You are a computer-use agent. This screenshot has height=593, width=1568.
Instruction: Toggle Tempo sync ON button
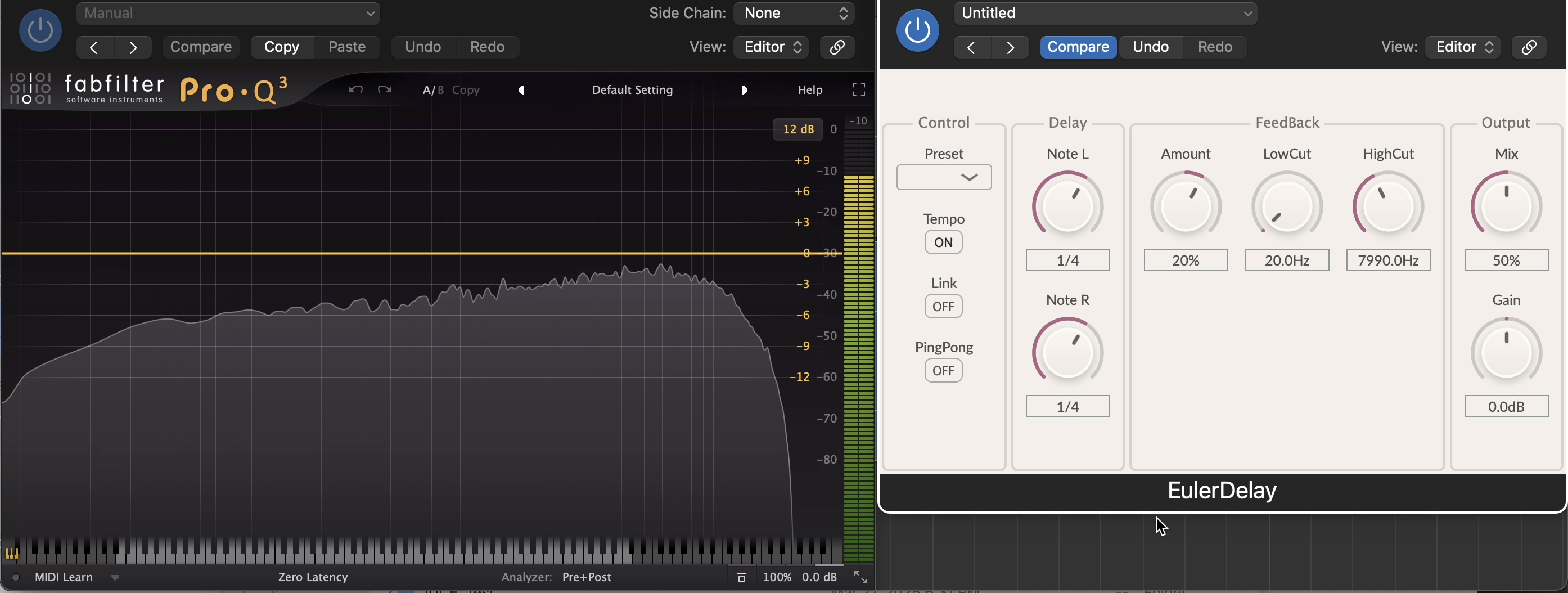click(x=944, y=242)
